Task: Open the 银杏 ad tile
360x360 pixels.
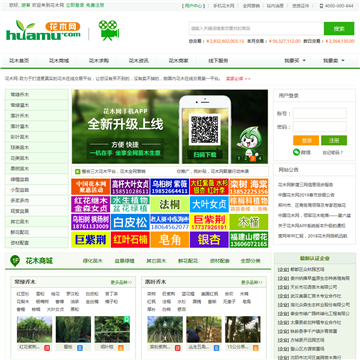Action: coord(209,240)
